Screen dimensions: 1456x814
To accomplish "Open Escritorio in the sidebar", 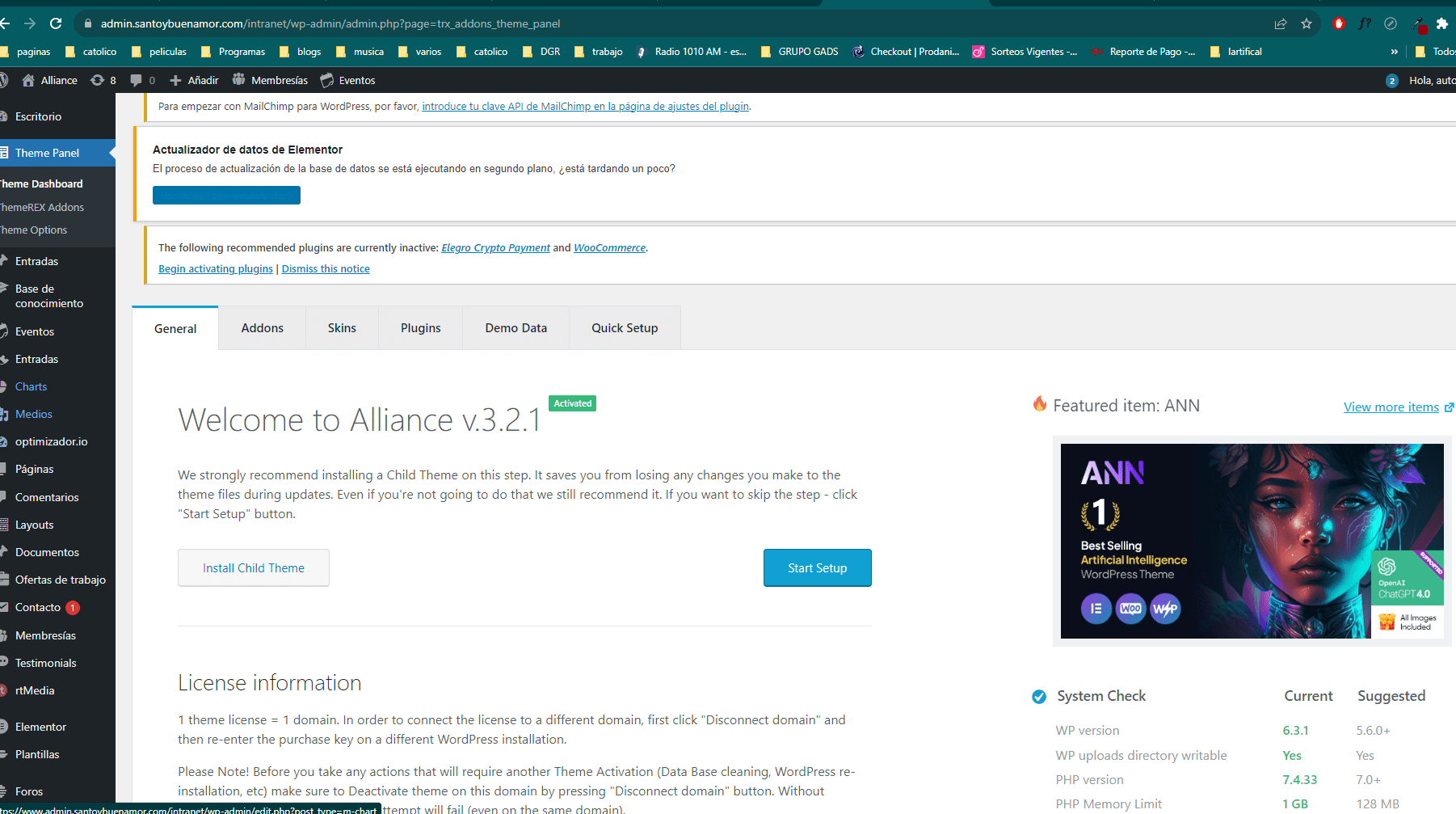I will click(x=38, y=116).
